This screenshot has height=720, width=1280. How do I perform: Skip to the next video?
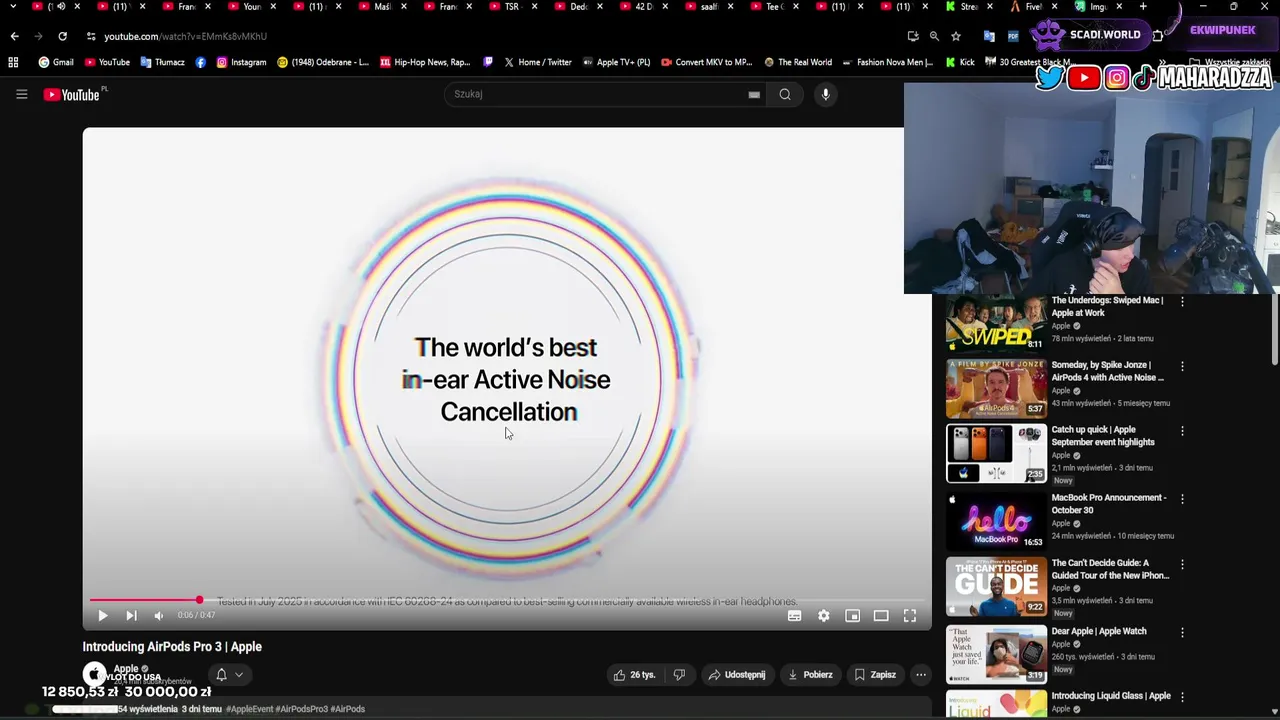click(x=131, y=616)
